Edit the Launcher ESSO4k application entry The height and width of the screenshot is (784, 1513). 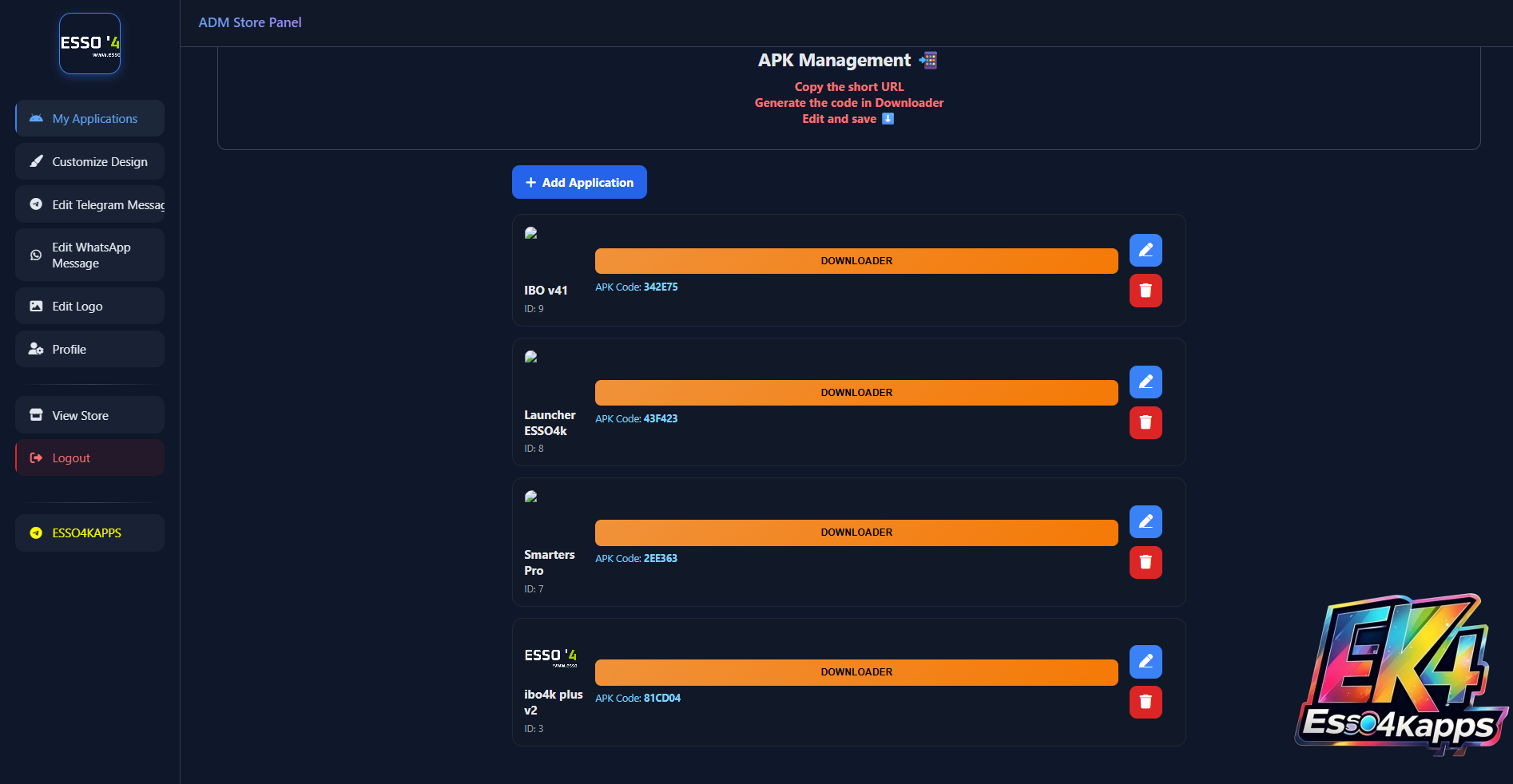1146,382
